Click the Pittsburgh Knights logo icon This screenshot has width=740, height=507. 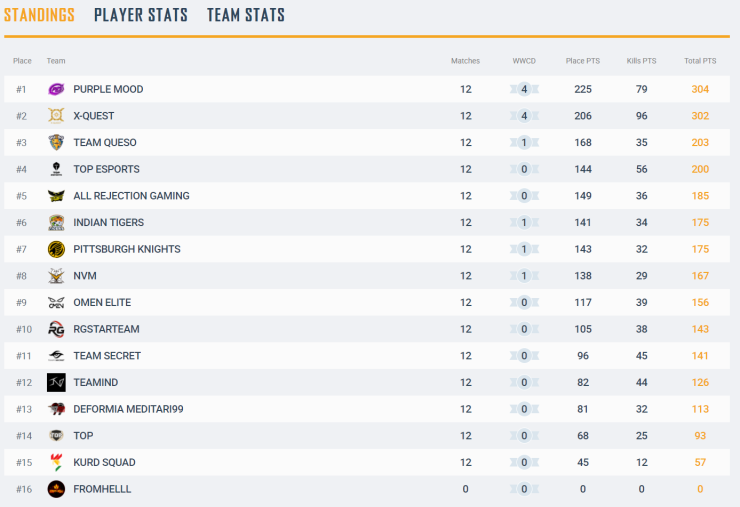pos(56,249)
